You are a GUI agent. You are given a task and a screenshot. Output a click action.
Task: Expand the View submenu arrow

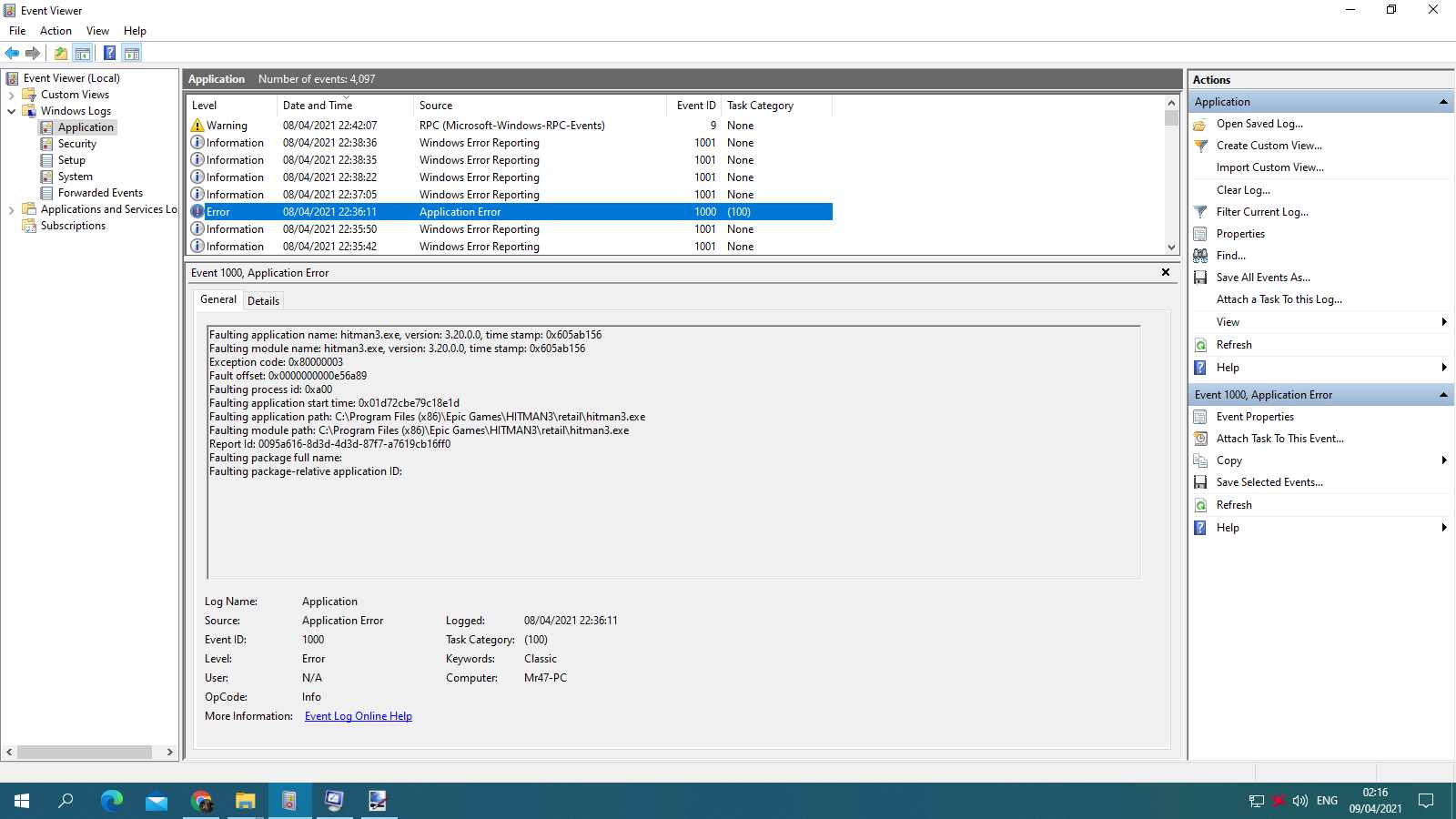[1444, 322]
